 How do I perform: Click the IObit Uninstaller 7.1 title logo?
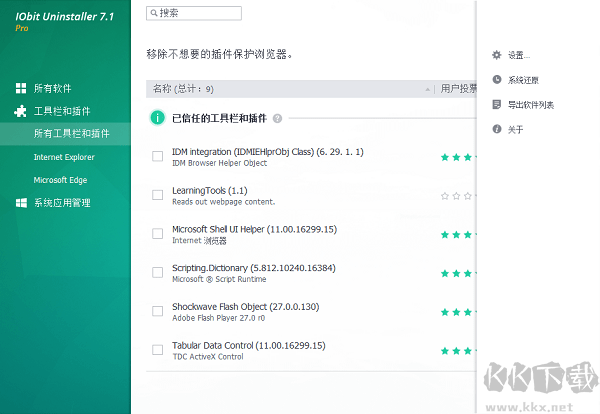point(65,16)
